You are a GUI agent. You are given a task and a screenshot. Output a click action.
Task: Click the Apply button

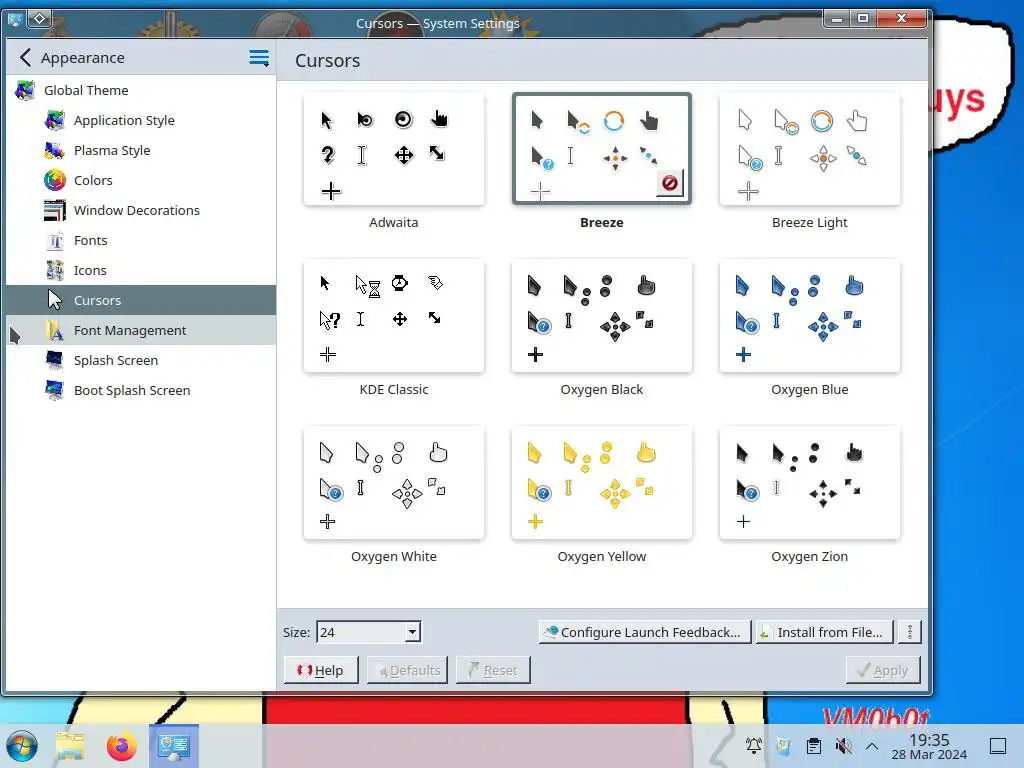pos(883,670)
